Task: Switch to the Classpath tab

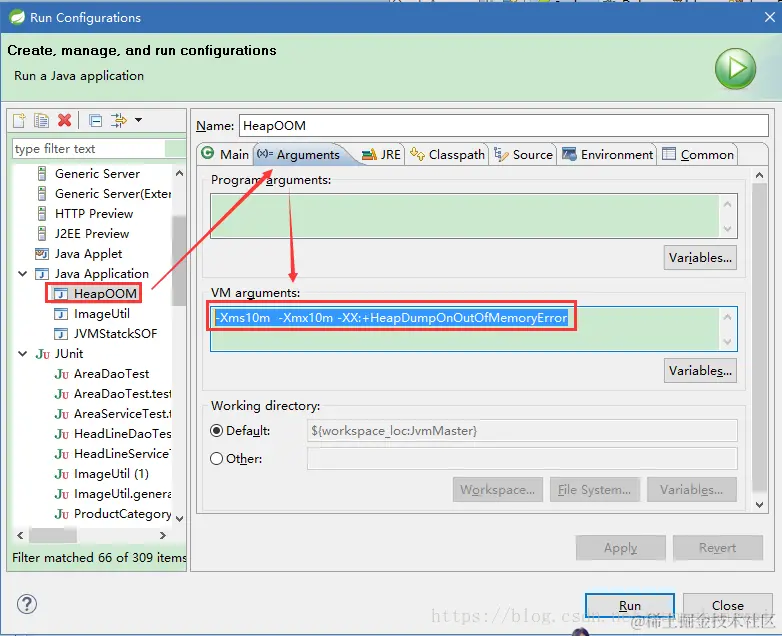Action: point(447,155)
